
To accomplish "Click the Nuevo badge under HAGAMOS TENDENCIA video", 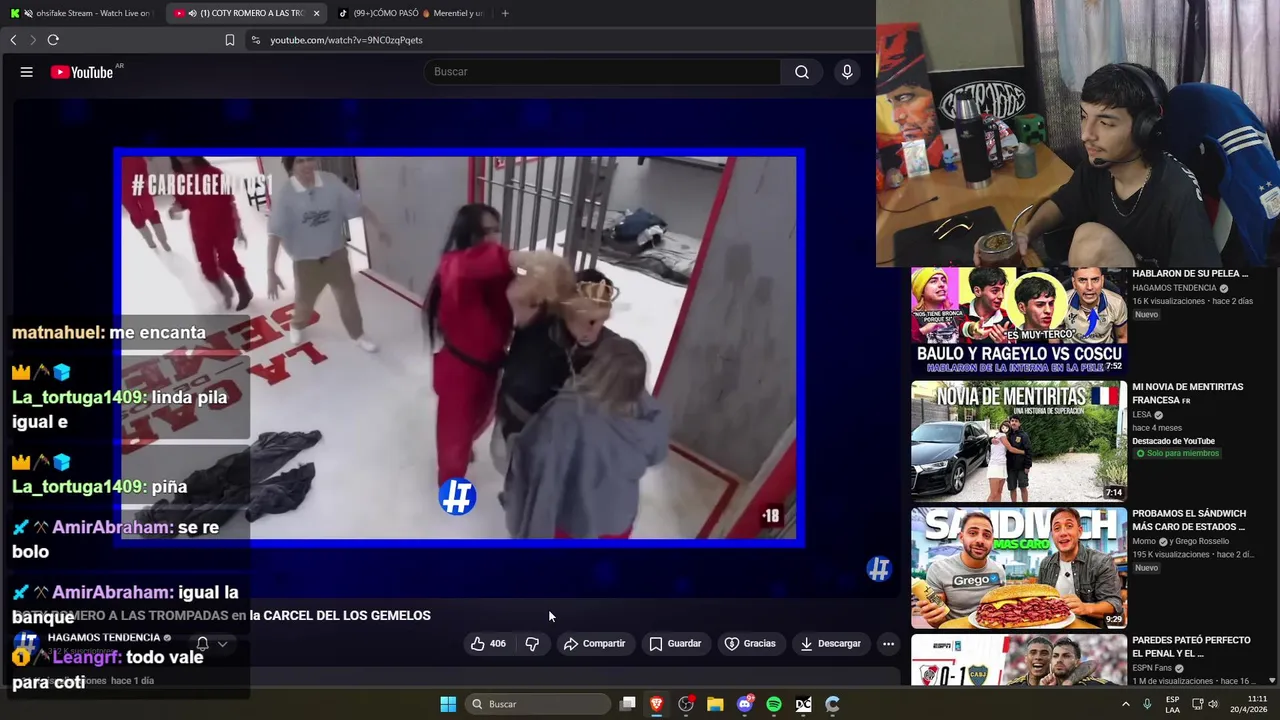I will click(x=1146, y=314).
